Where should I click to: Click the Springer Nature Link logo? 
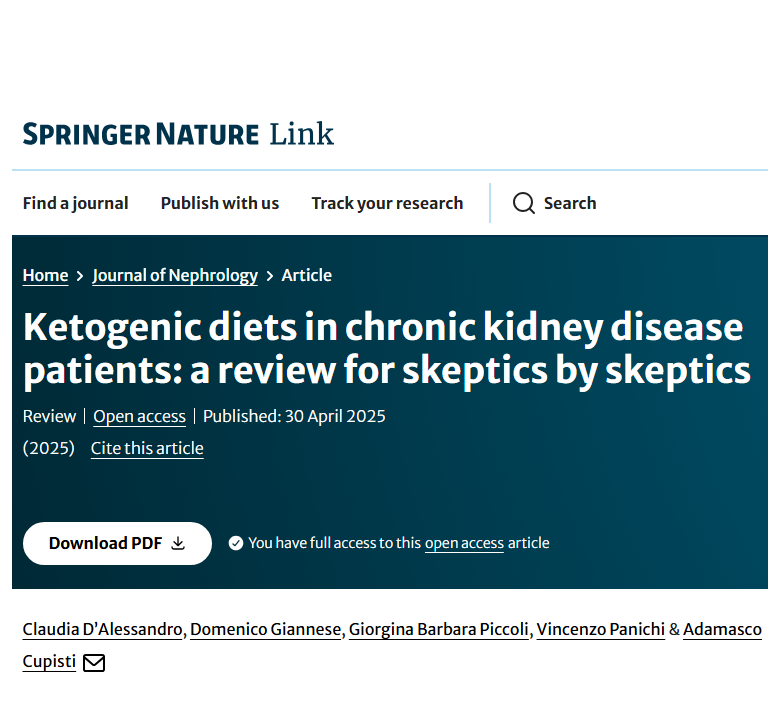(178, 133)
